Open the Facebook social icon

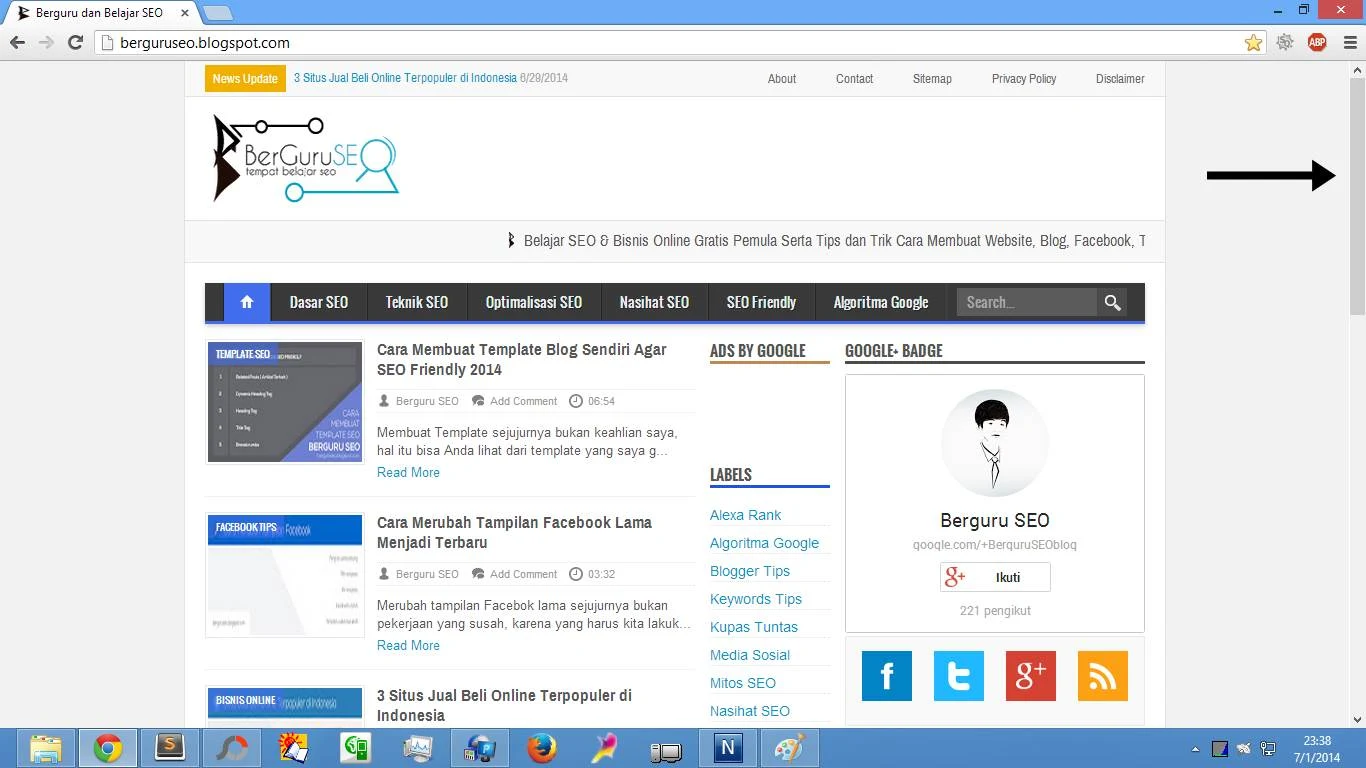click(x=887, y=676)
